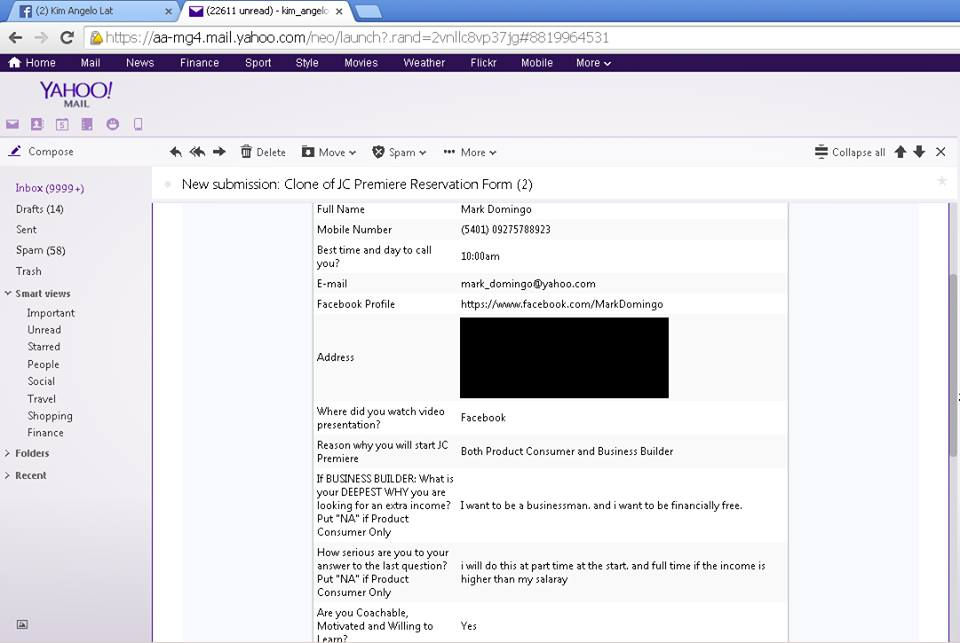Reply using the single left arrow

coord(176,152)
